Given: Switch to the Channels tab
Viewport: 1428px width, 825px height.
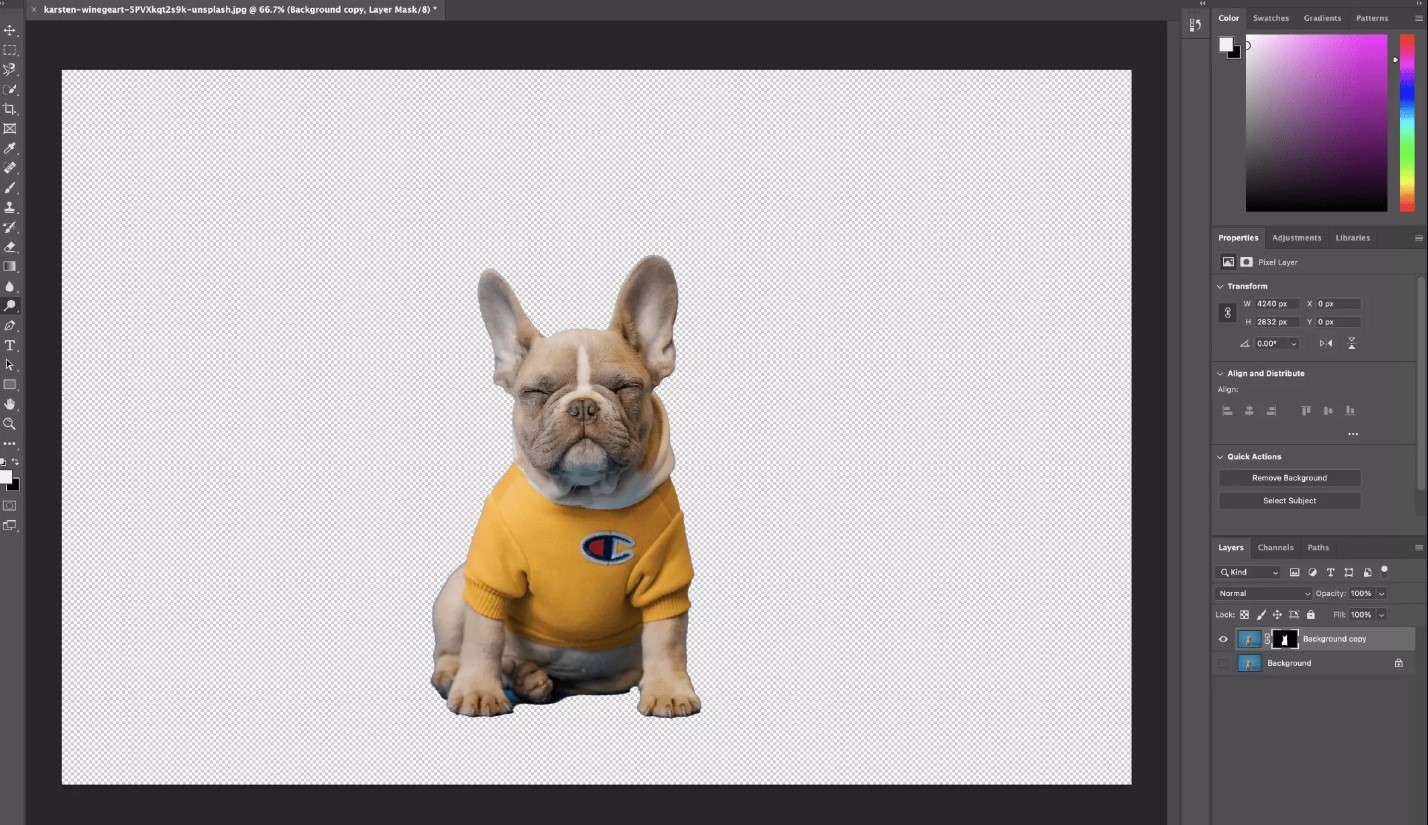Looking at the screenshot, I should click(1276, 548).
